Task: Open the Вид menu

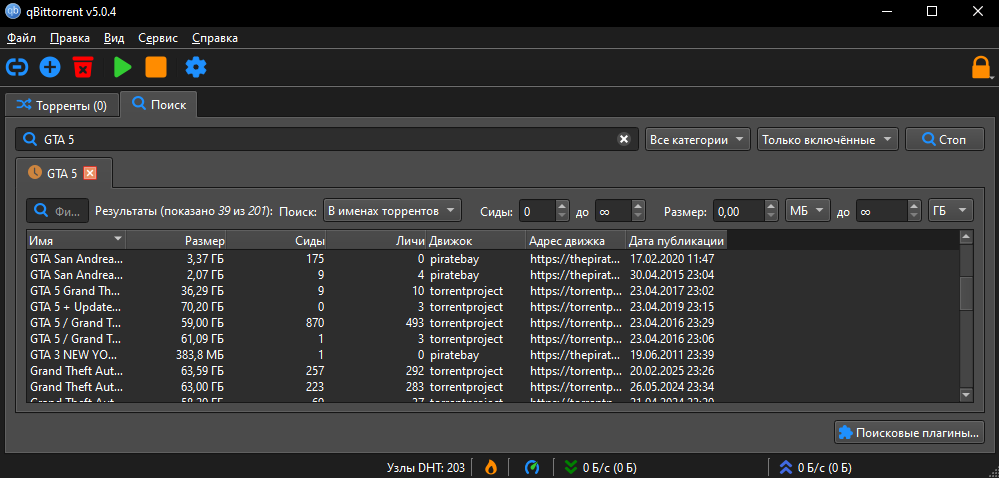Action: [x=114, y=38]
